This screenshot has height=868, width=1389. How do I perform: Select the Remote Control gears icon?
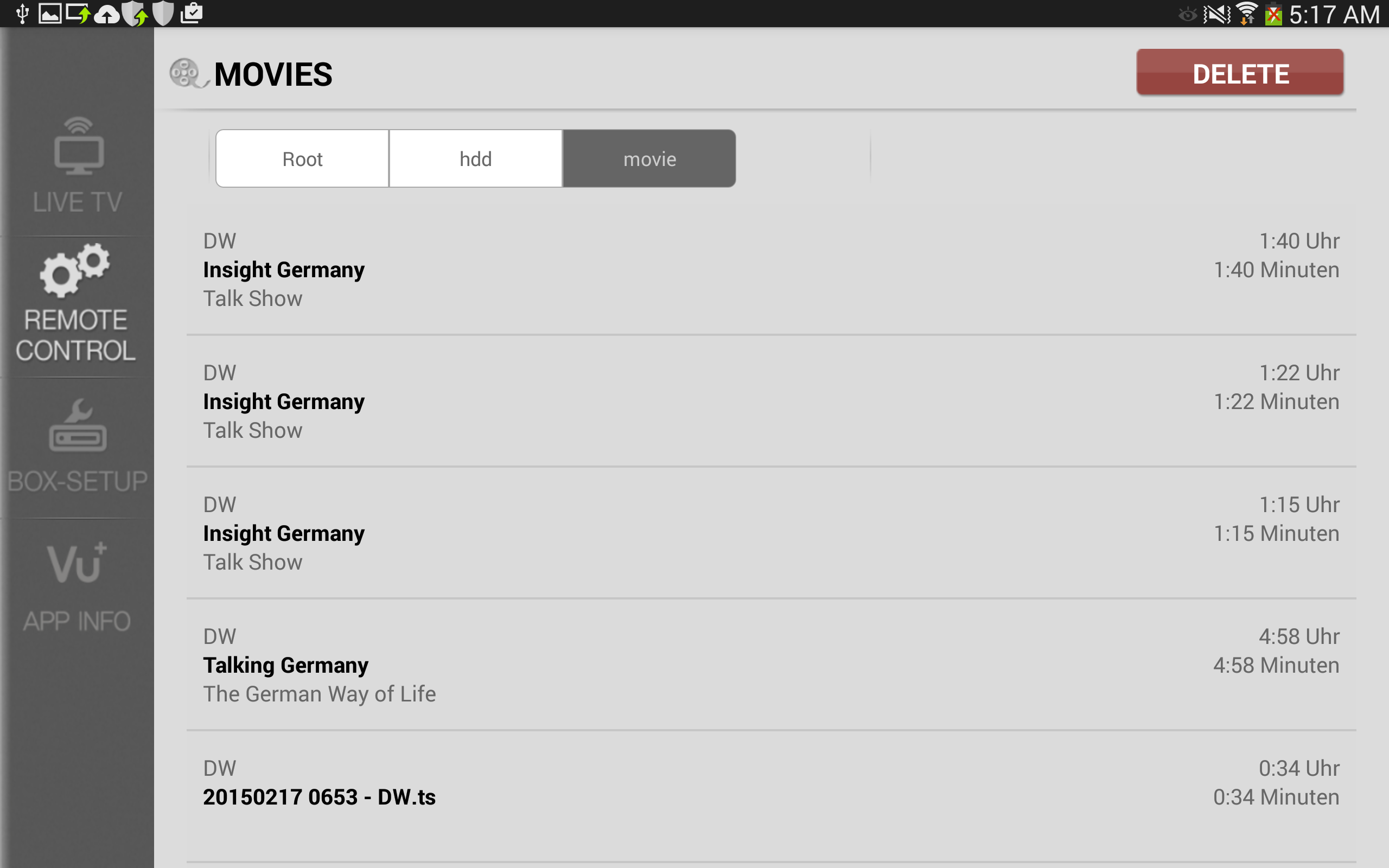tap(75, 271)
